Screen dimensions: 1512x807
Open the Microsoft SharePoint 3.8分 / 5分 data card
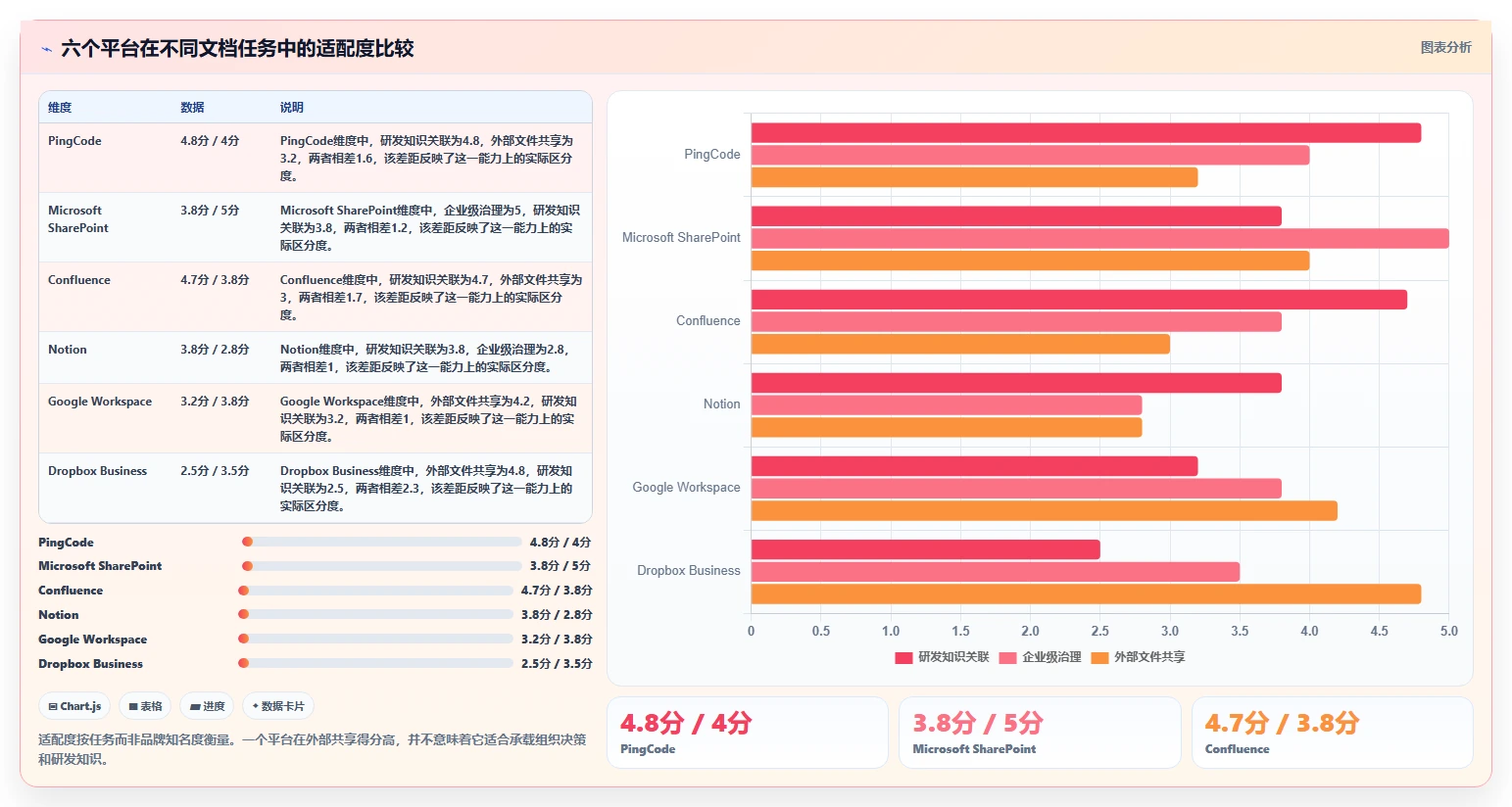[x=1040, y=733]
